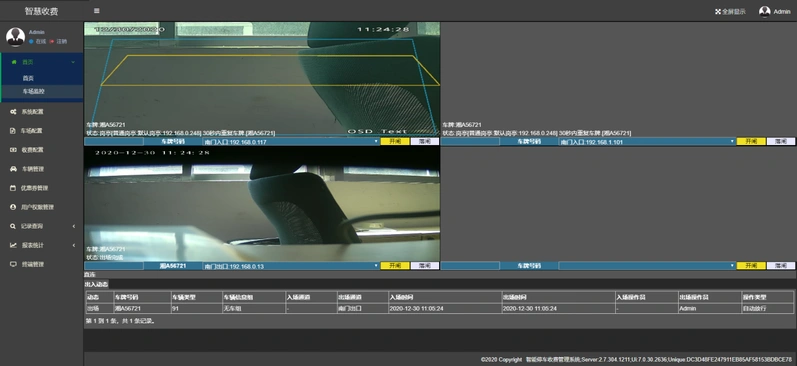The image size is (797, 366).
Task: Click 落闸 button for exit 192.168.0.13
Action: click(x=424, y=266)
